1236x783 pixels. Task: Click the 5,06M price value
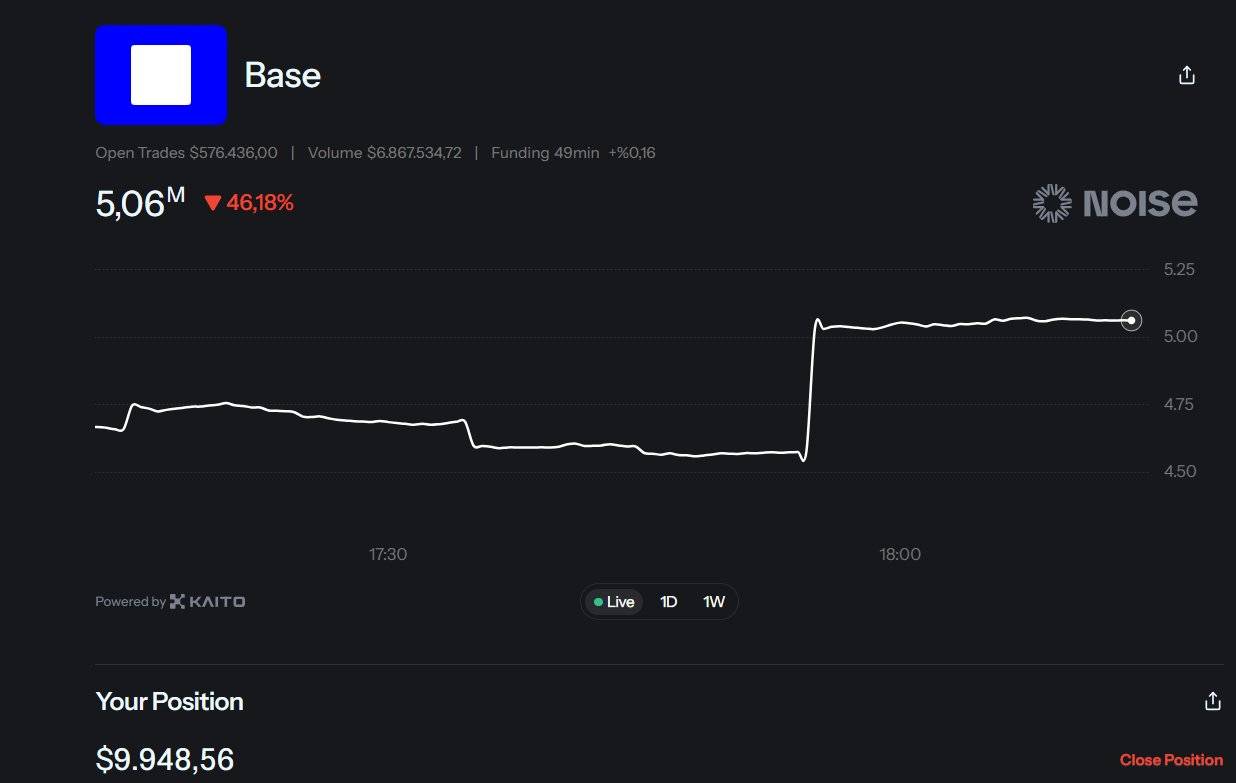(140, 203)
